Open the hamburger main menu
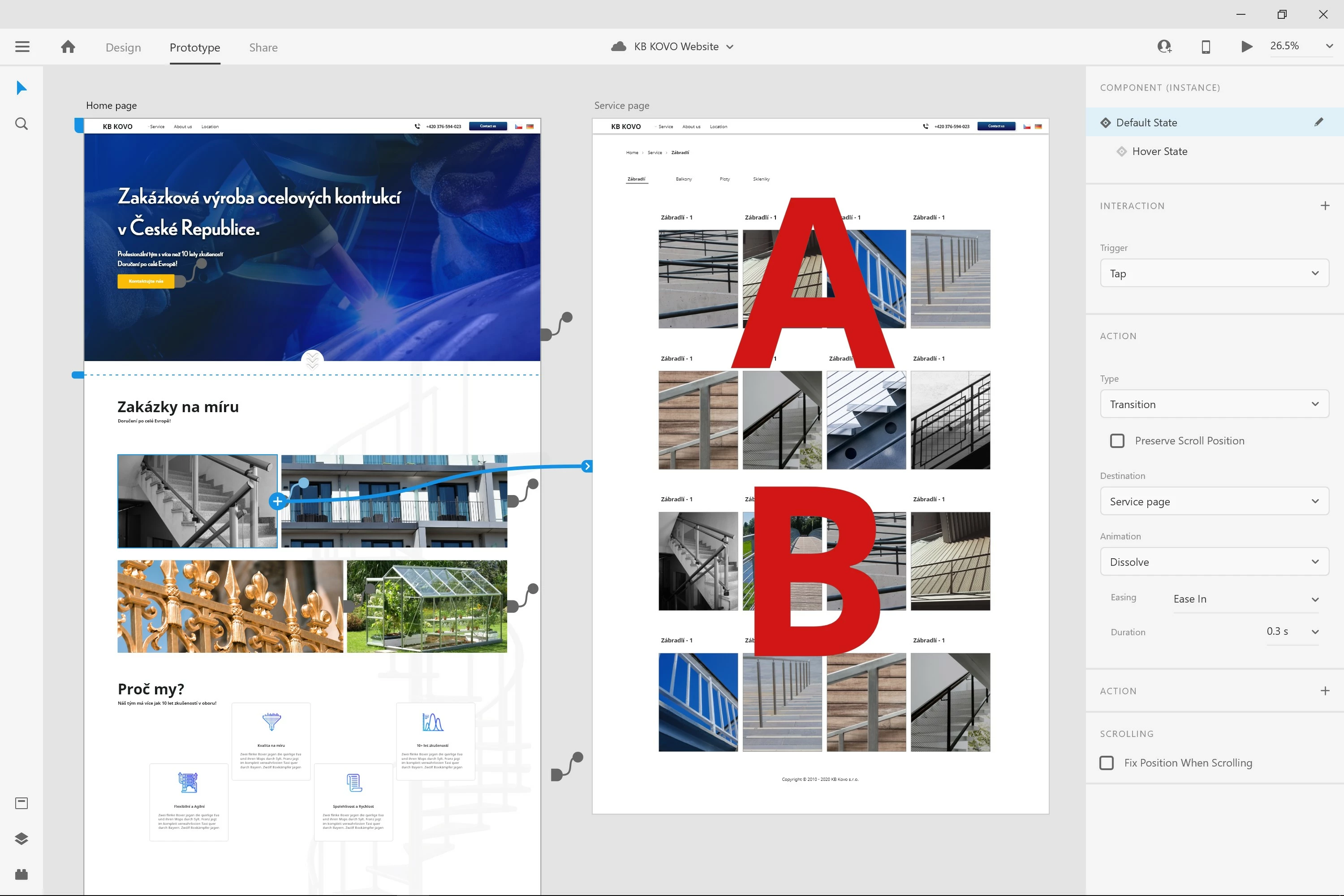Viewport: 1344px width, 896px height. (22, 47)
